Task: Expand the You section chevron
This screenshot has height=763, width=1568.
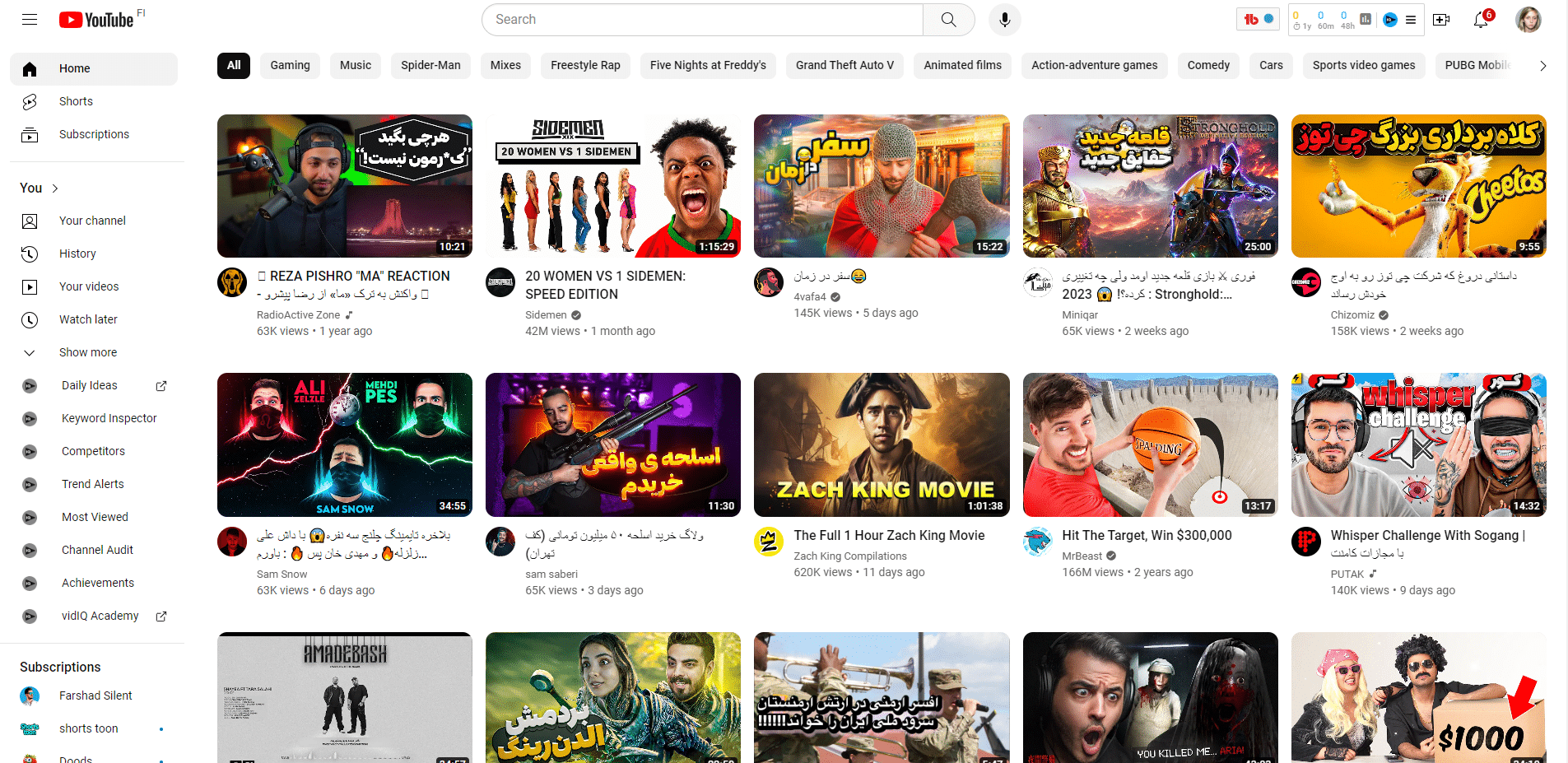Action: coord(55,188)
